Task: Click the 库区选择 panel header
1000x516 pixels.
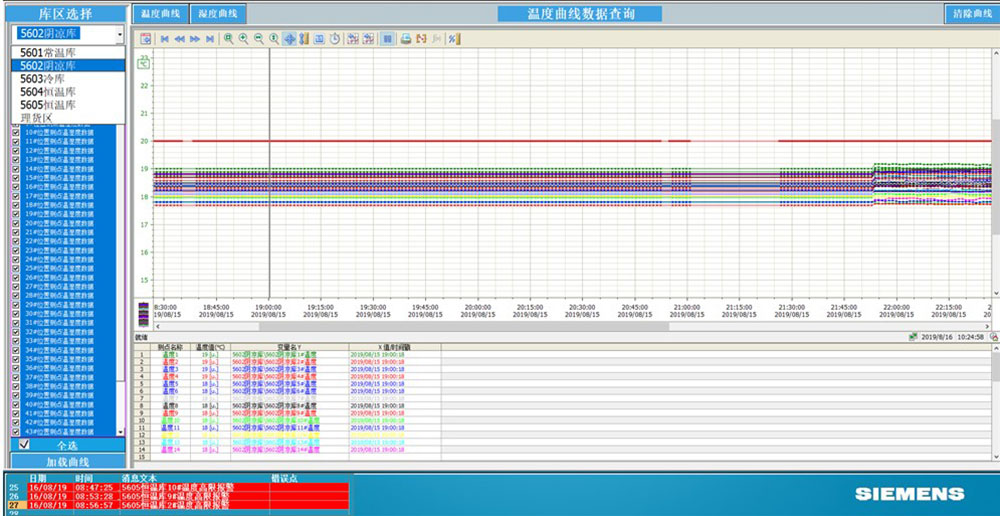Action: coord(66,13)
